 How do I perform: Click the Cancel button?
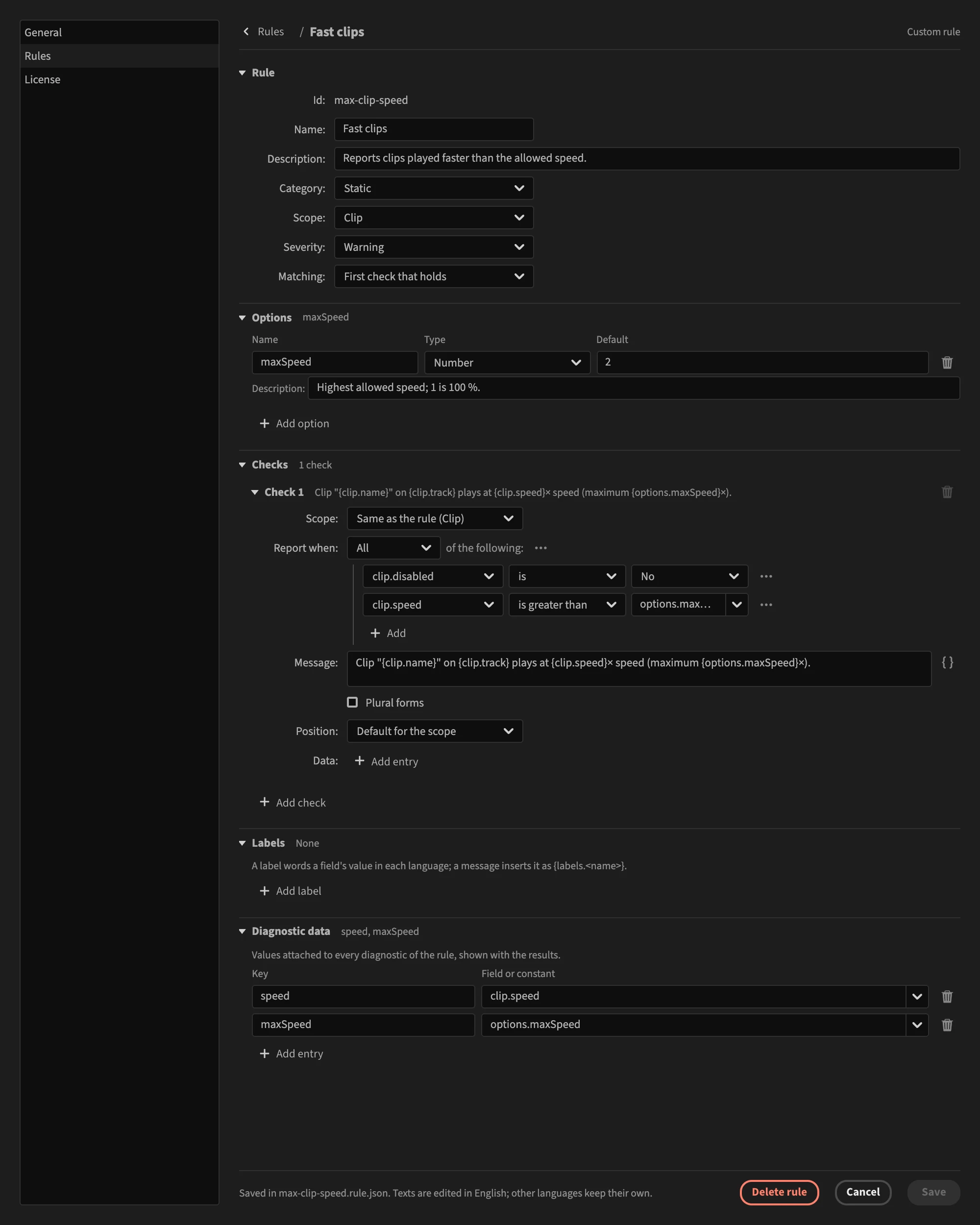[x=862, y=1192]
